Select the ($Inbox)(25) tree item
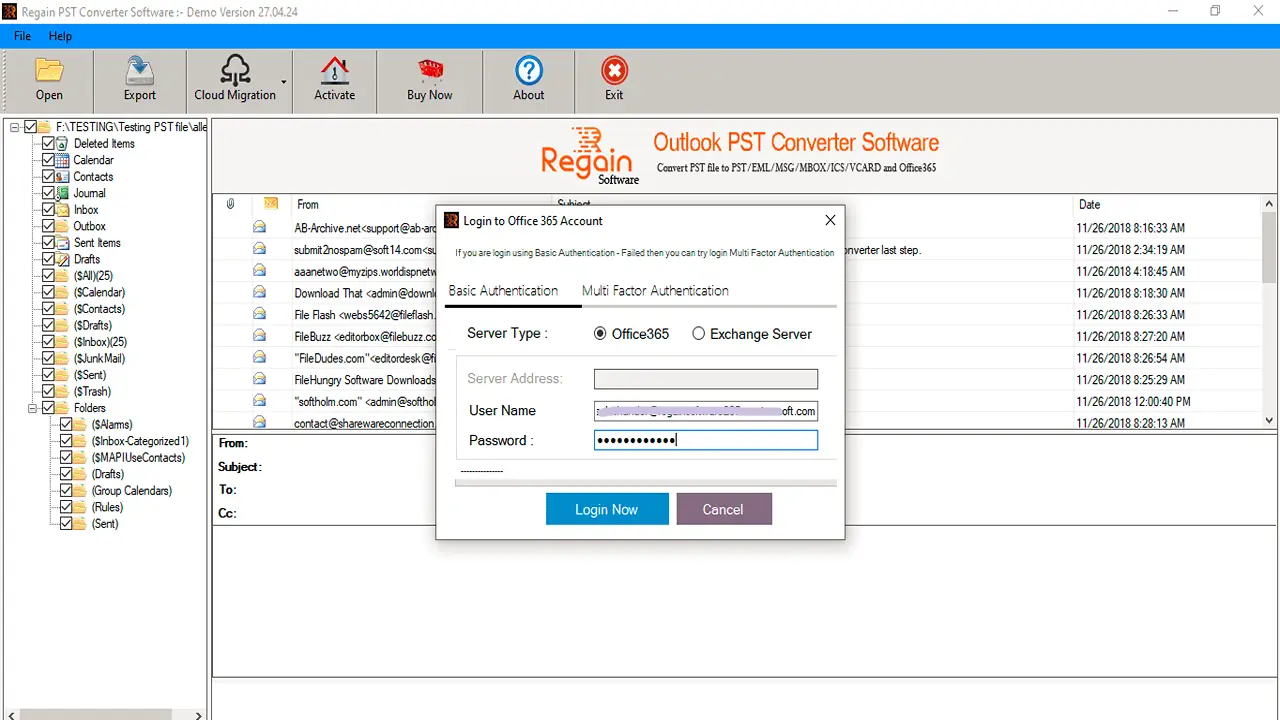 tap(99, 342)
